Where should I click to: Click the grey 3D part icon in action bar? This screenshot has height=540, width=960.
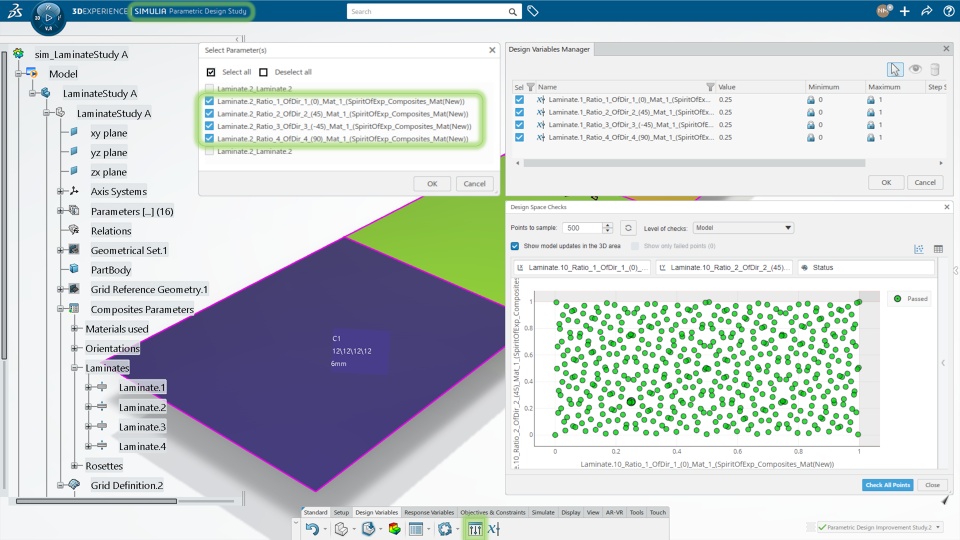341,529
